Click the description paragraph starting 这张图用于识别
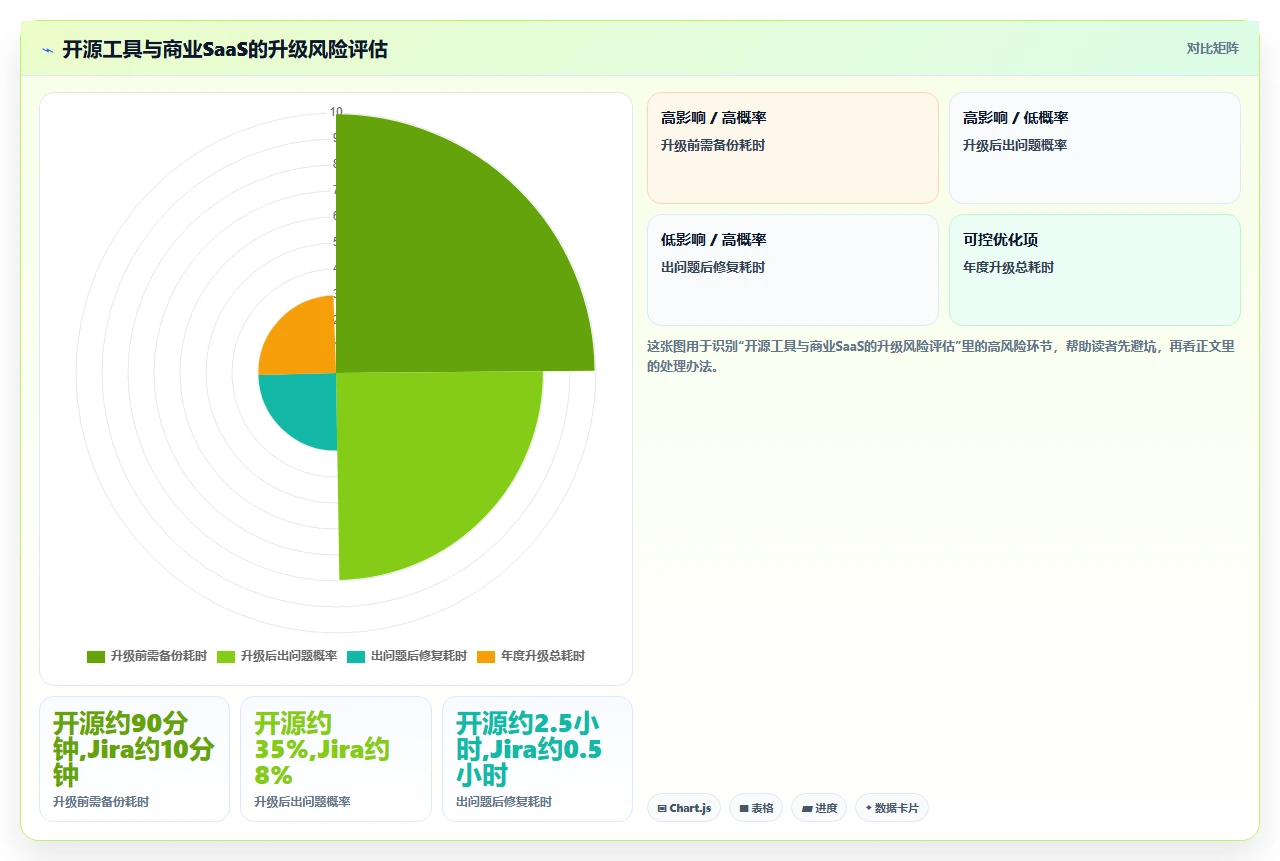1280x861 pixels. (942, 356)
